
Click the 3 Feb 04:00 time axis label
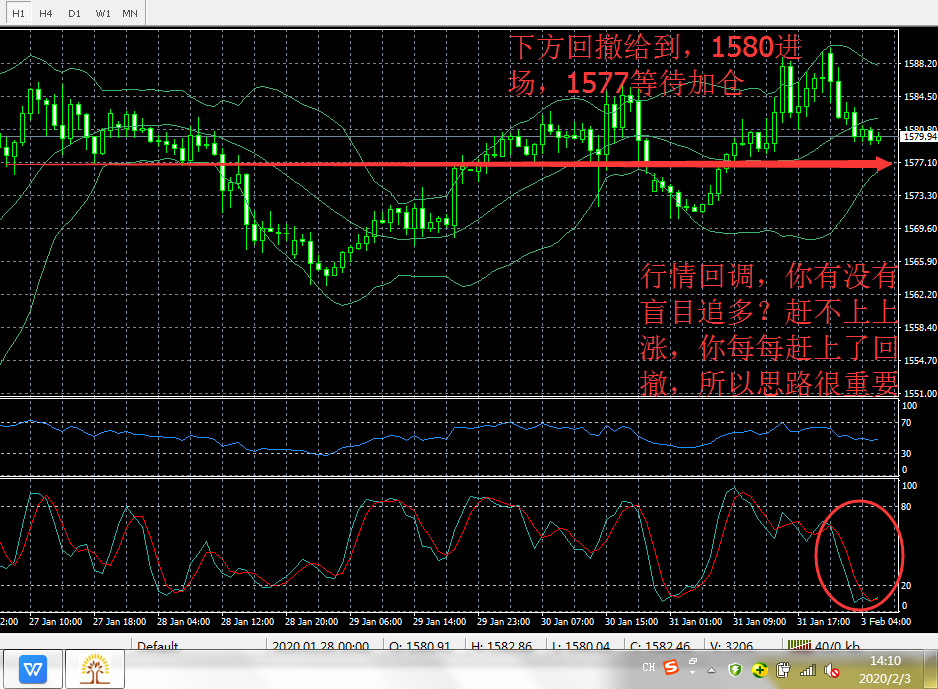(886, 621)
